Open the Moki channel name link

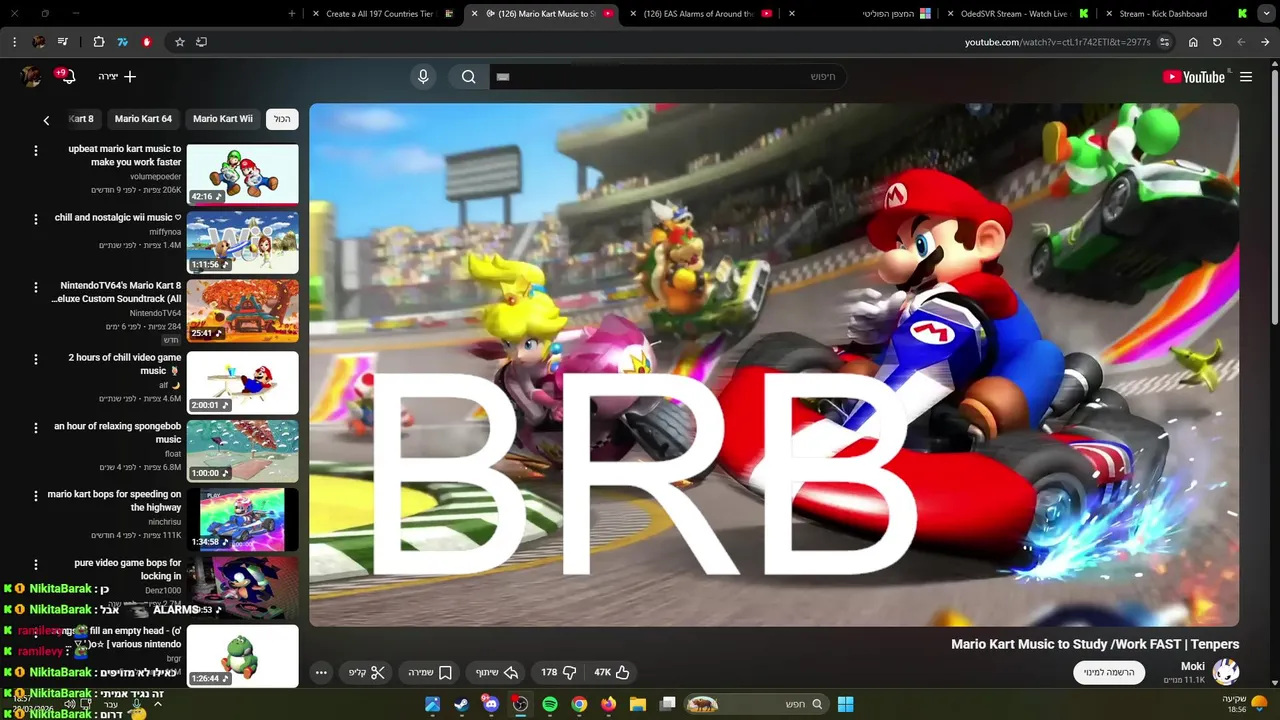pos(1193,666)
